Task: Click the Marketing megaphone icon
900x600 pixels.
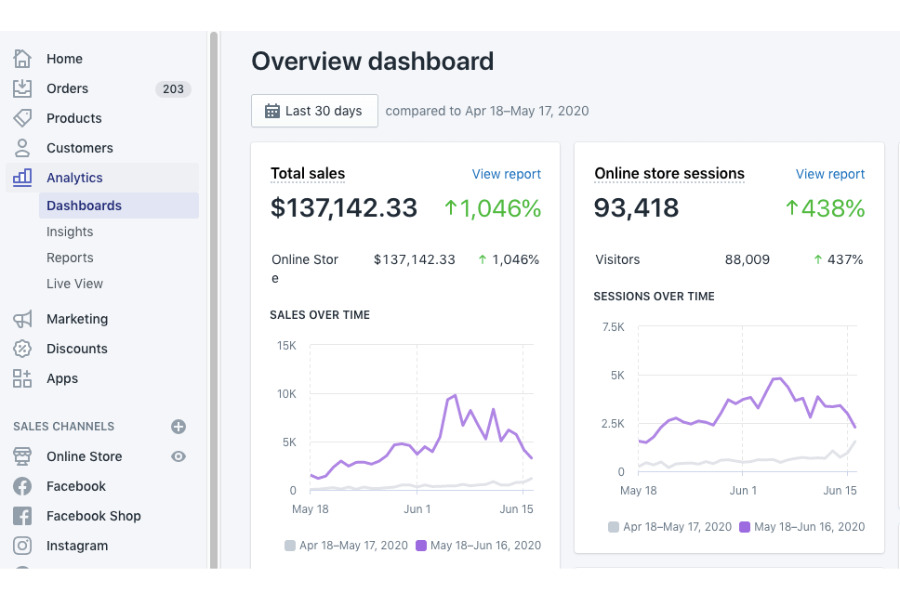Action: 22,319
